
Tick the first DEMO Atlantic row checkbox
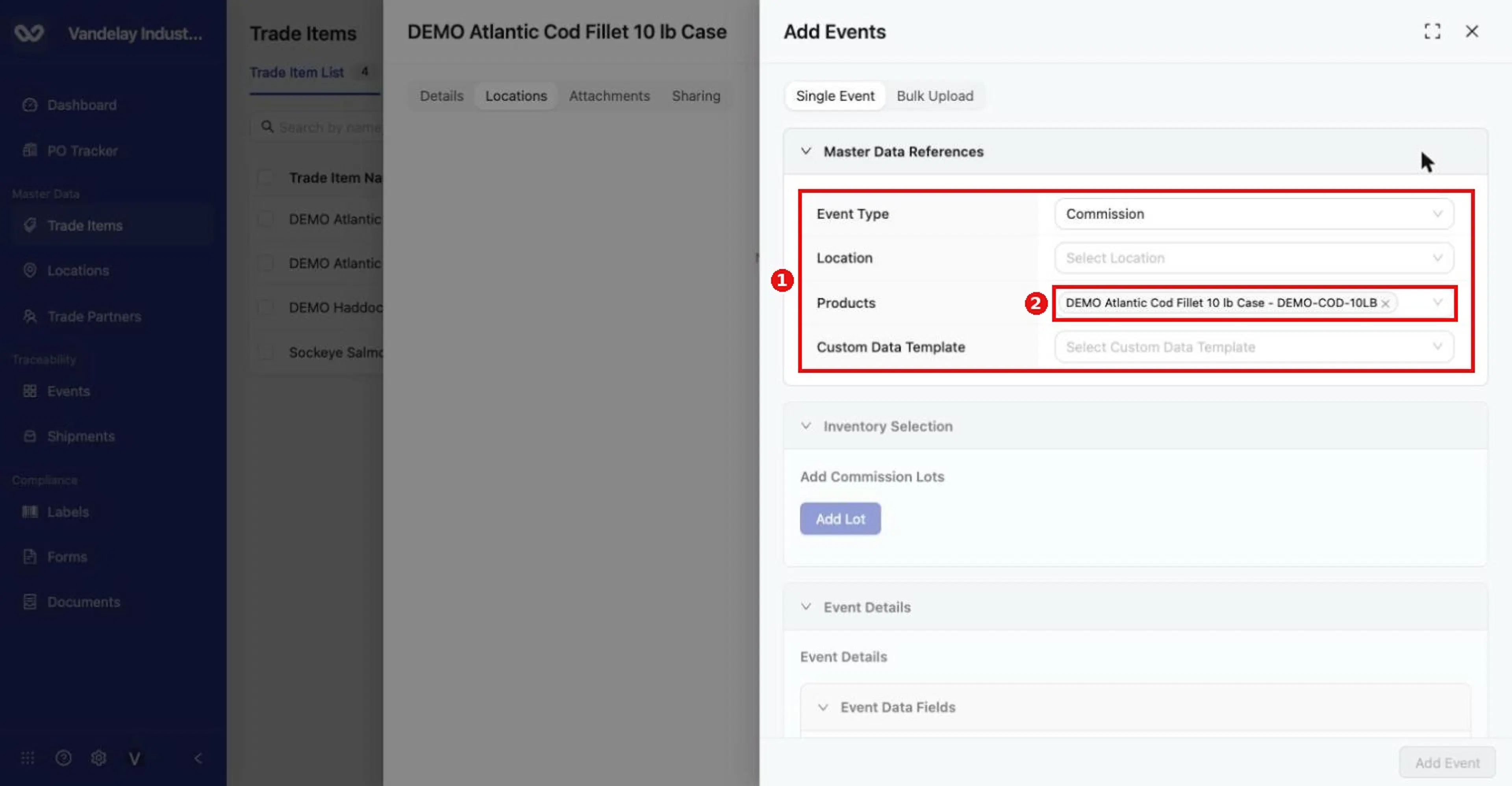click(x=265, y=219)
